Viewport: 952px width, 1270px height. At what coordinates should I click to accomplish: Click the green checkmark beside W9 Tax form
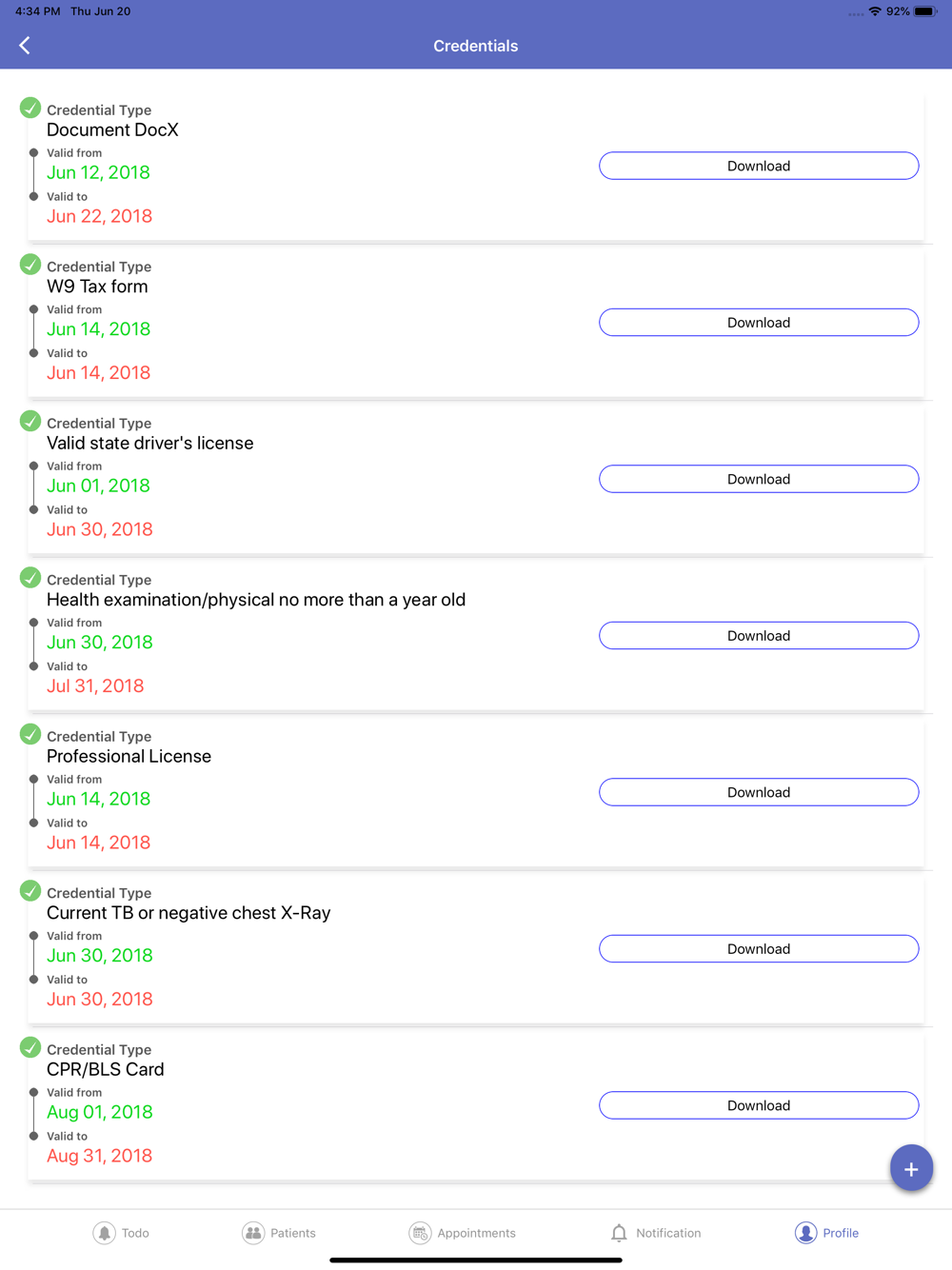tap(30, 265)
